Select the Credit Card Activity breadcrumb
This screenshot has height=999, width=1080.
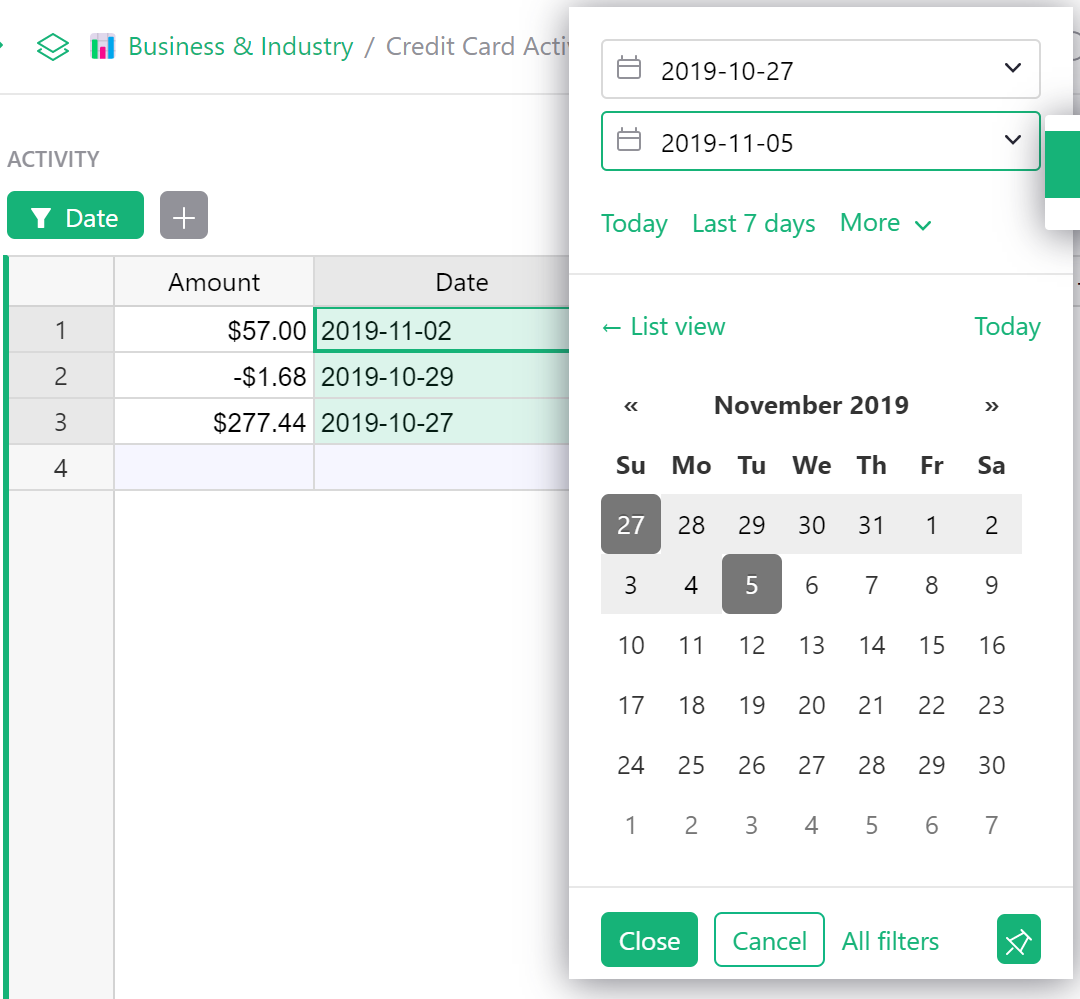click(x=480, y=46)
